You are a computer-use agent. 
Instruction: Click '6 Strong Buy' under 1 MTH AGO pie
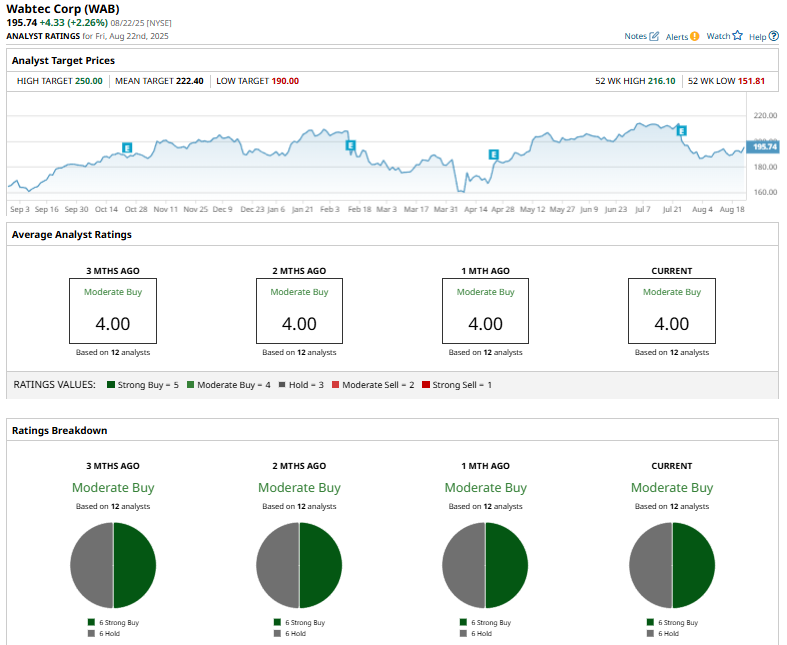click(491, 622)
